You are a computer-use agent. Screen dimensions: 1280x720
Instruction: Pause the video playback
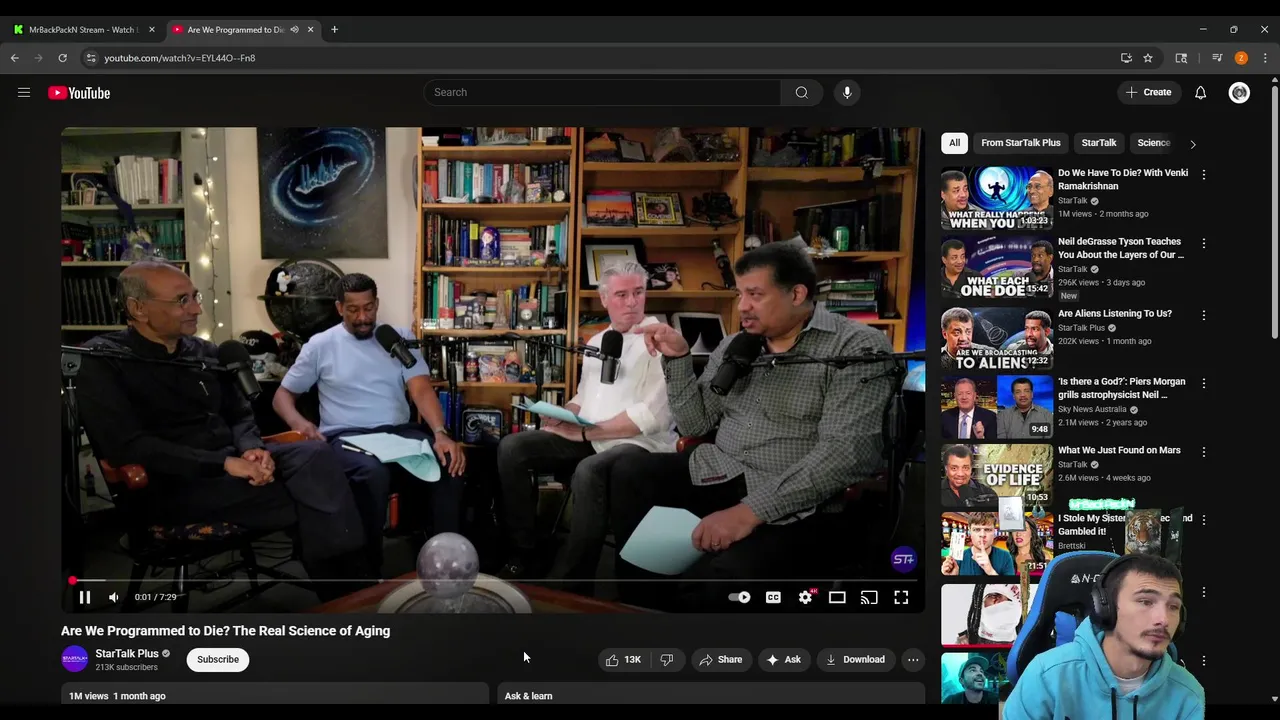(84, 597)
